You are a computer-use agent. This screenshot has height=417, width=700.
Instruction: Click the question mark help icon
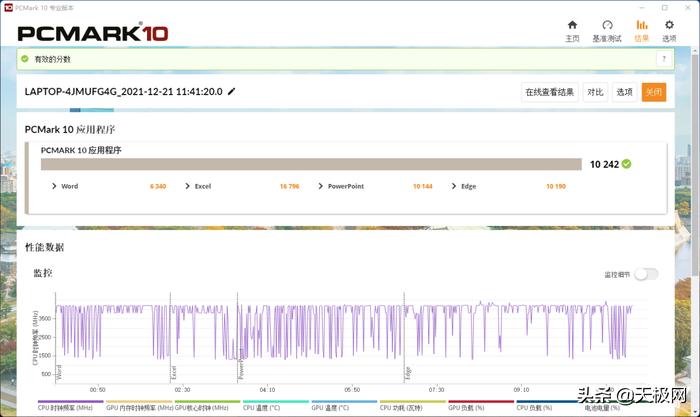coord(661,59)
